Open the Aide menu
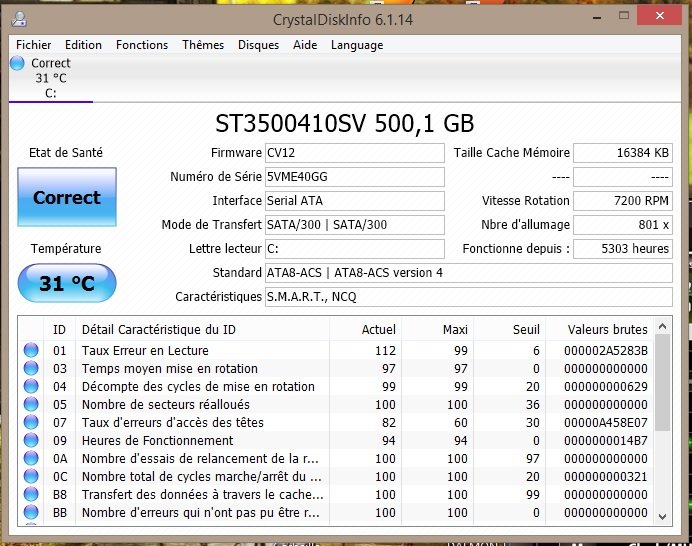The width and height of the screenshot is (692, 546). point(305,45)
